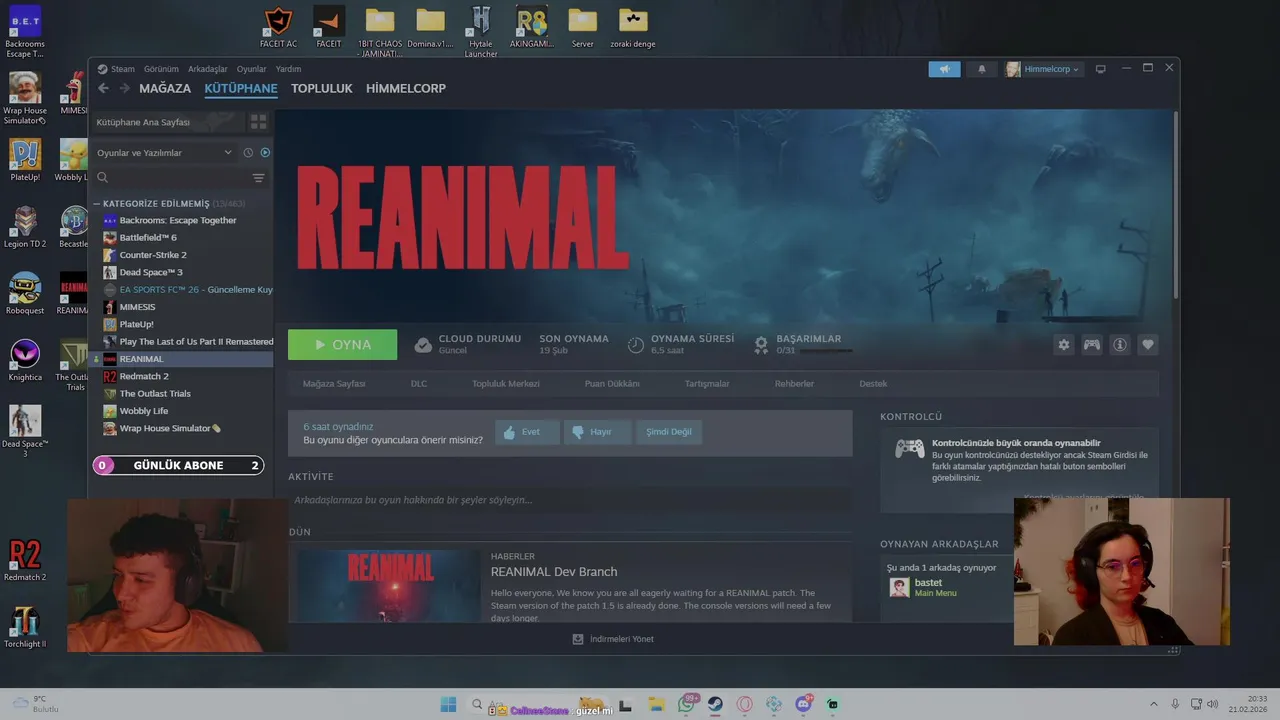
Task: Switch to the MAĞAZA tab
Action: tap(165, 88)
